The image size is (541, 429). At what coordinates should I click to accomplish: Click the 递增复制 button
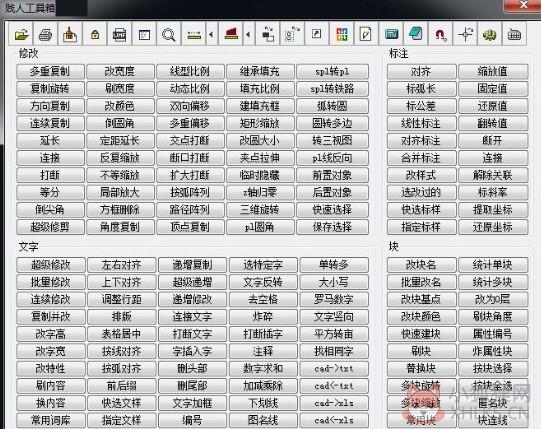tap(192, 265)
